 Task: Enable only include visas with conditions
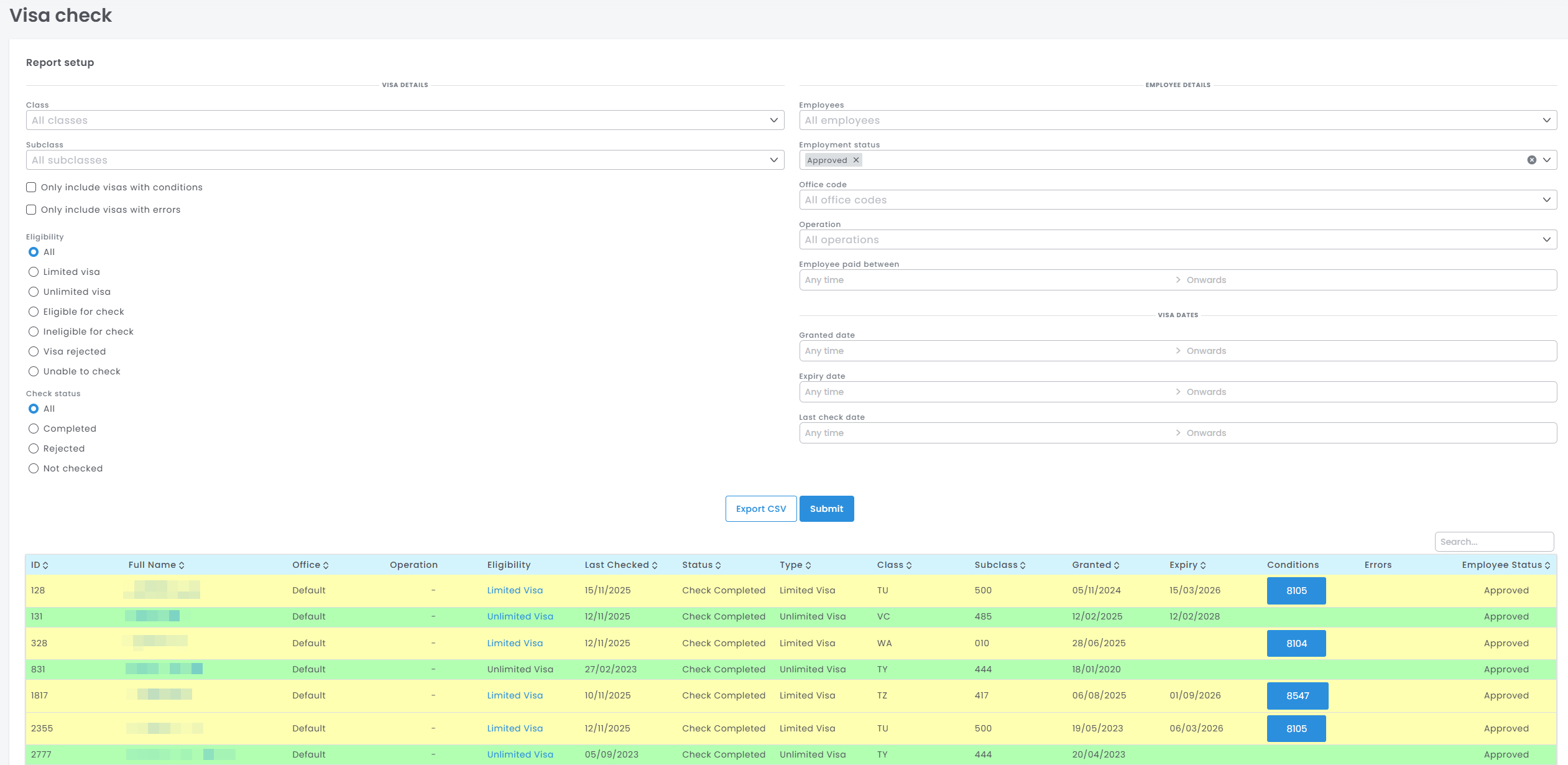[x=31, y=187]
